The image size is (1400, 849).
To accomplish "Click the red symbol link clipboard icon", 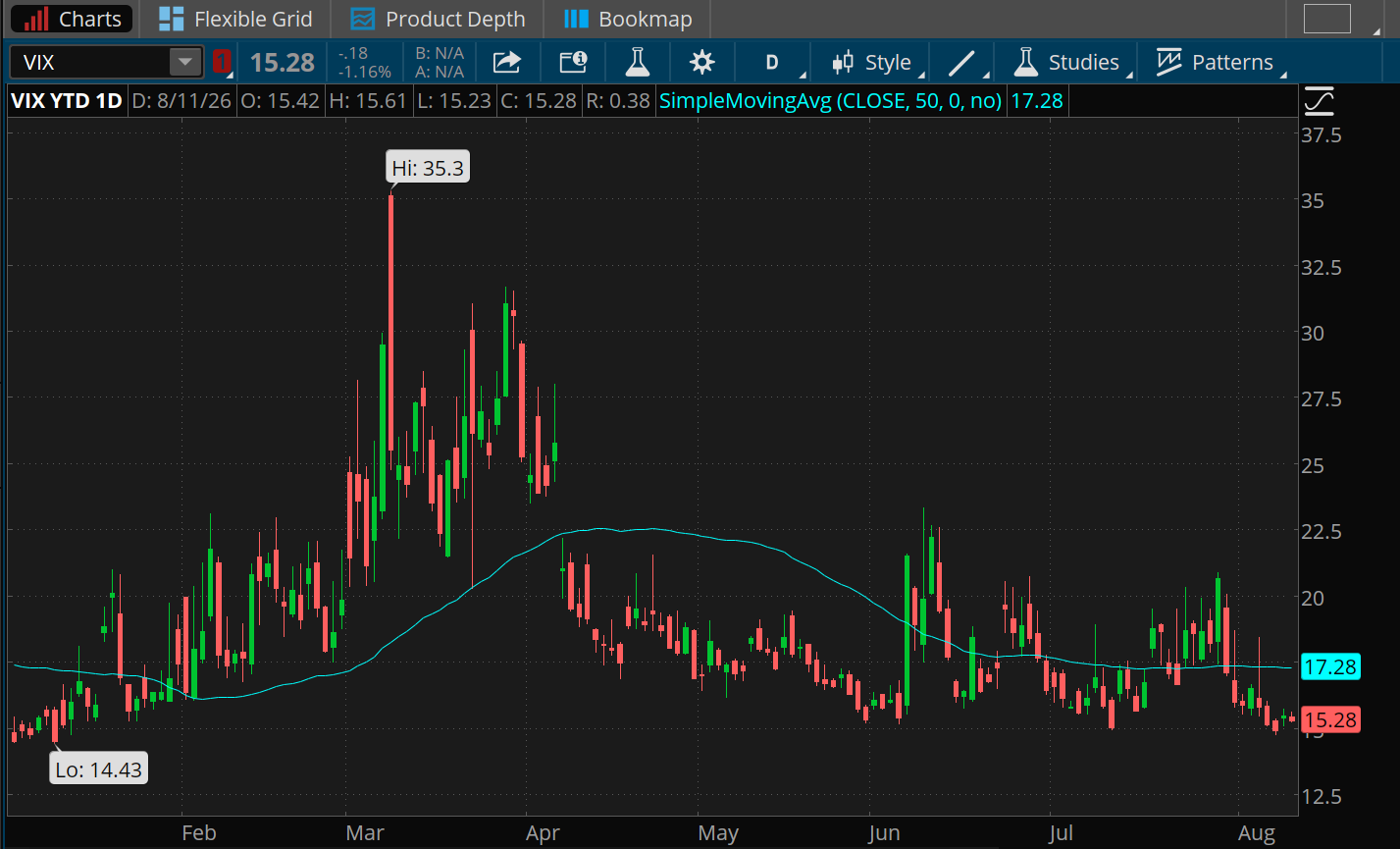I will [222, 63].
